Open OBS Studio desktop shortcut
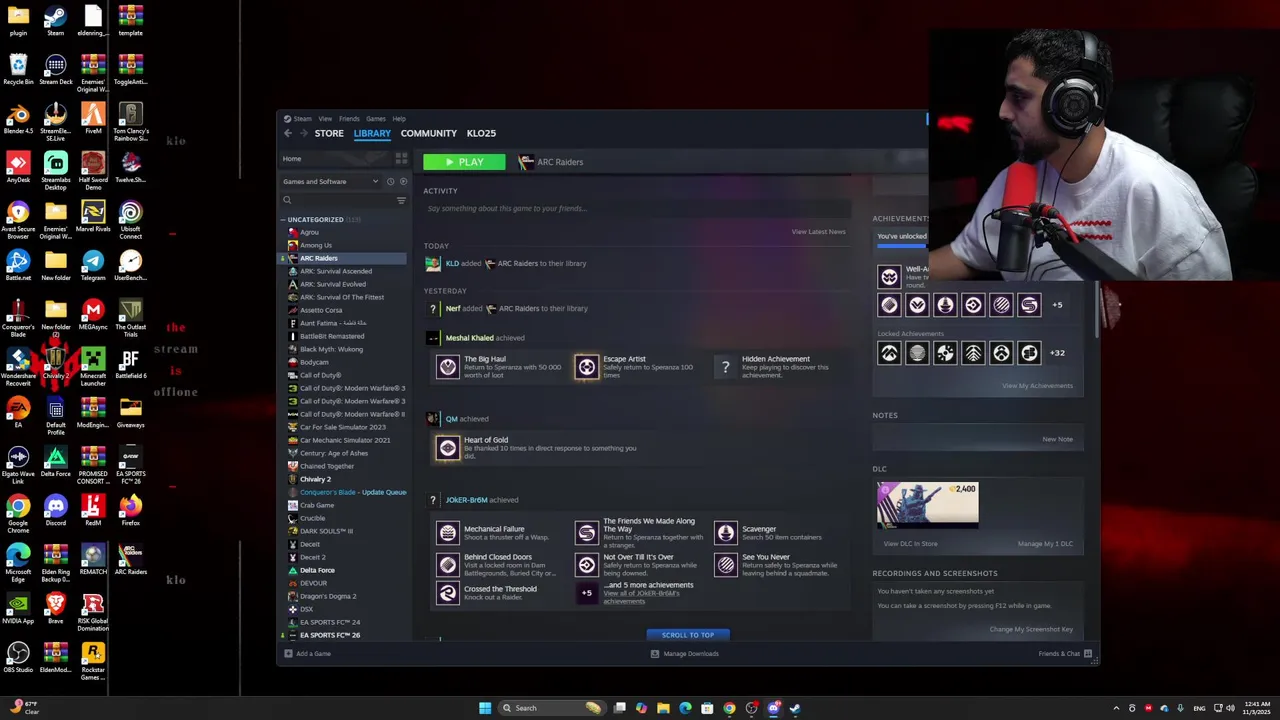 18,658
